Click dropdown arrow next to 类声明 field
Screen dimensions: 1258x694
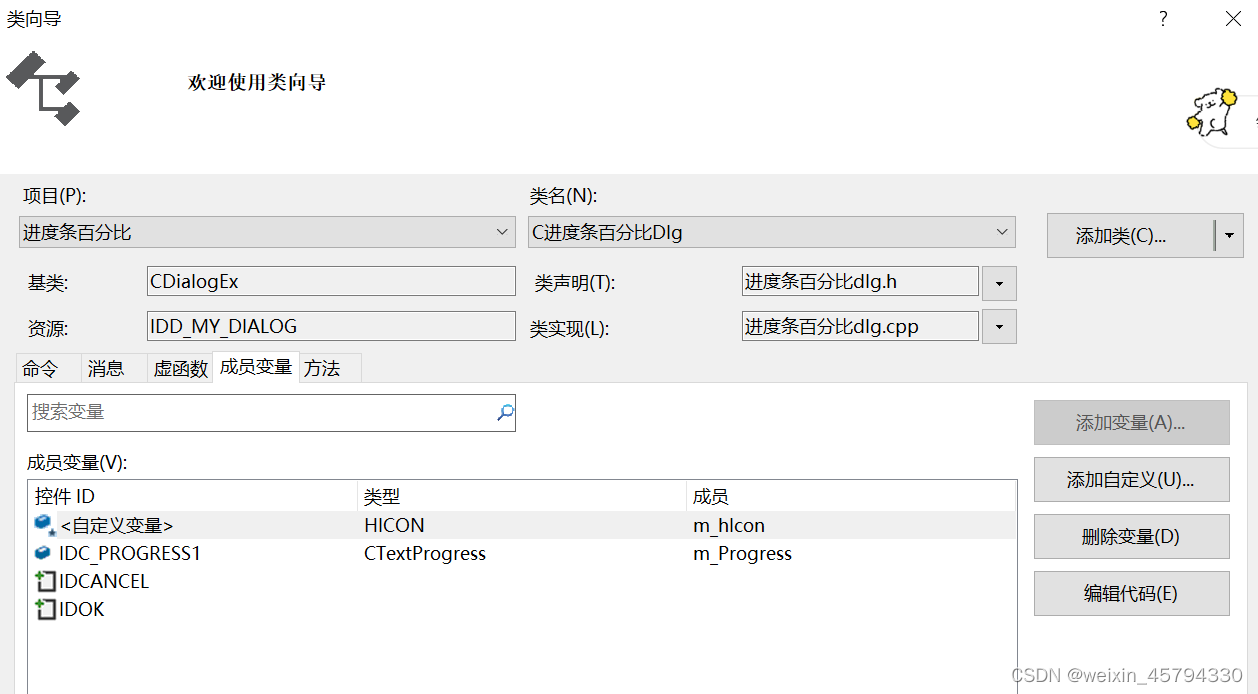pos(998,282)
